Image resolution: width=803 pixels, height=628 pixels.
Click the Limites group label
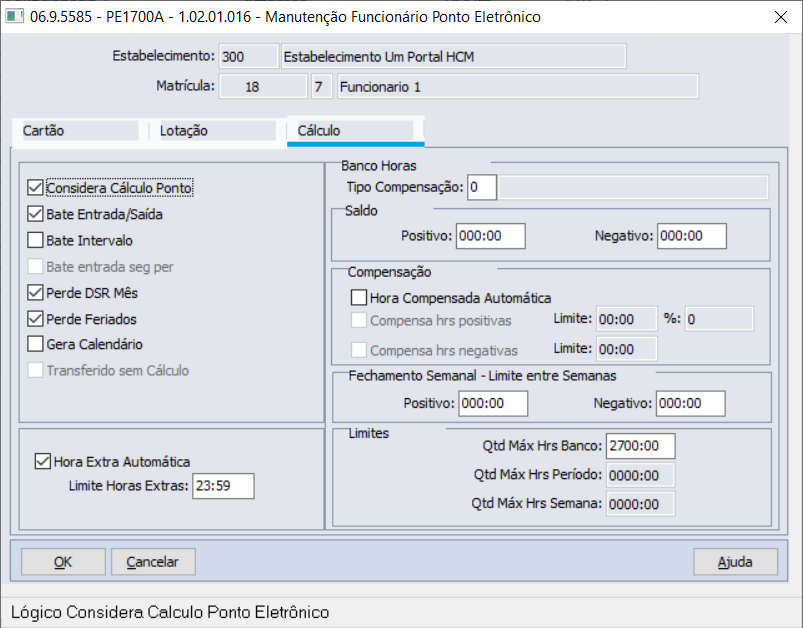tap(369, 433)
